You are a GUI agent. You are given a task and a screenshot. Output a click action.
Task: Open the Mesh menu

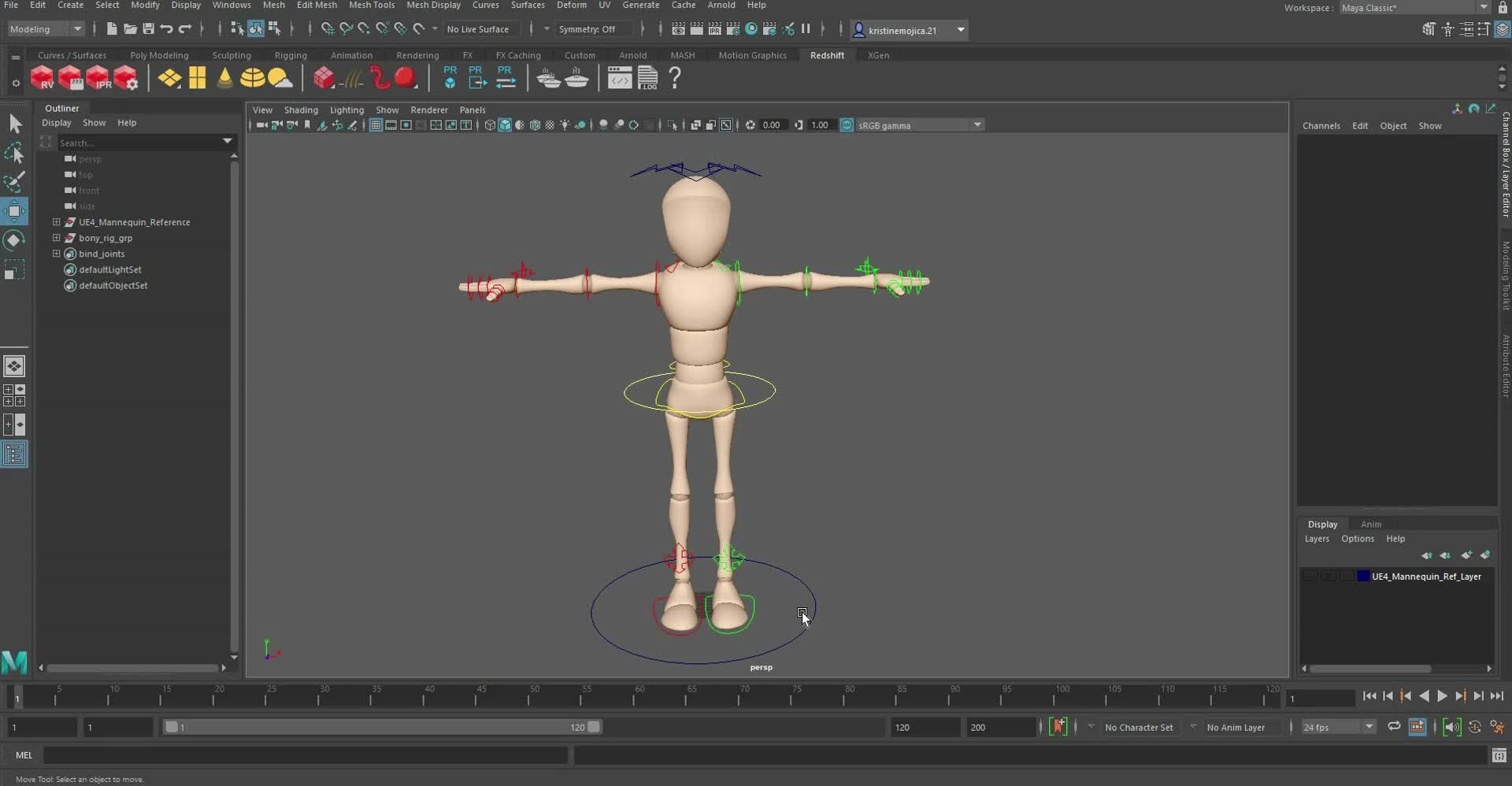coord(274,5)
